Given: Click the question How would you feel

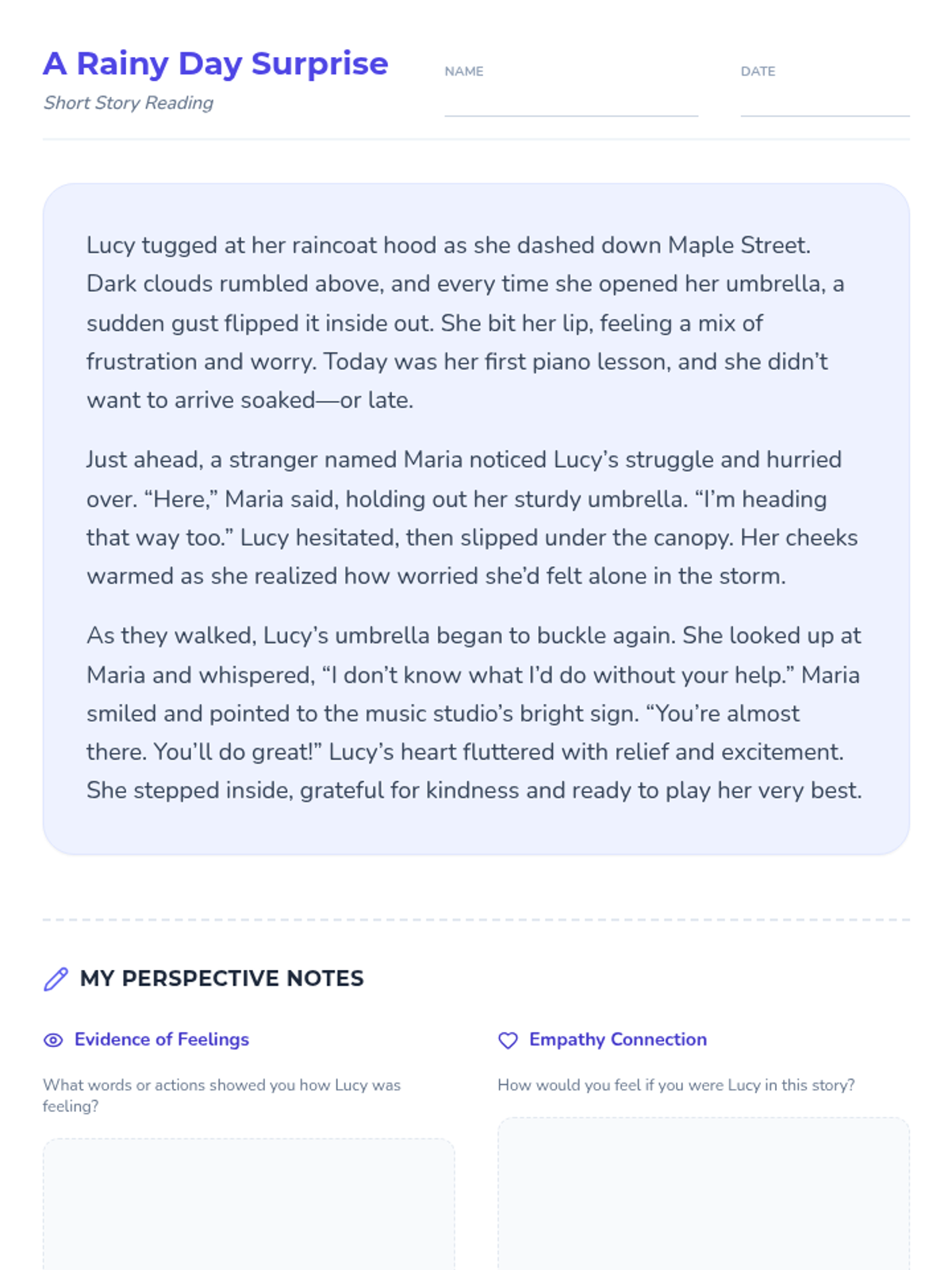Looking at the screenshot, I should click(x=676, y=1085).
